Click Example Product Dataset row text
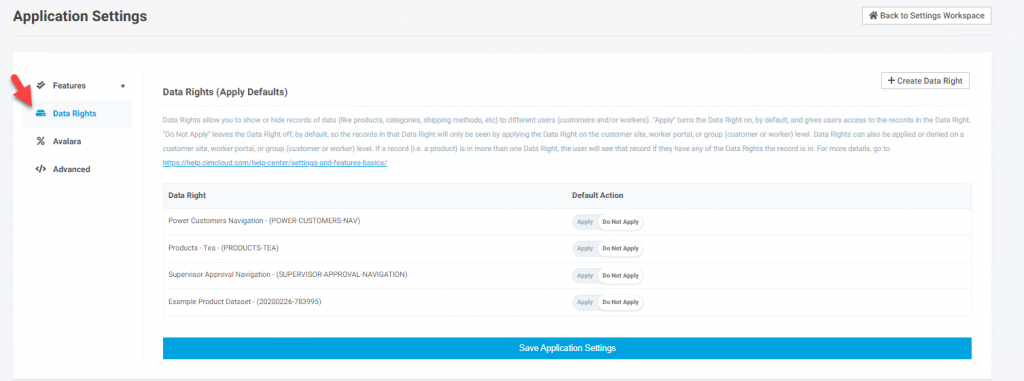 point(244,302)
